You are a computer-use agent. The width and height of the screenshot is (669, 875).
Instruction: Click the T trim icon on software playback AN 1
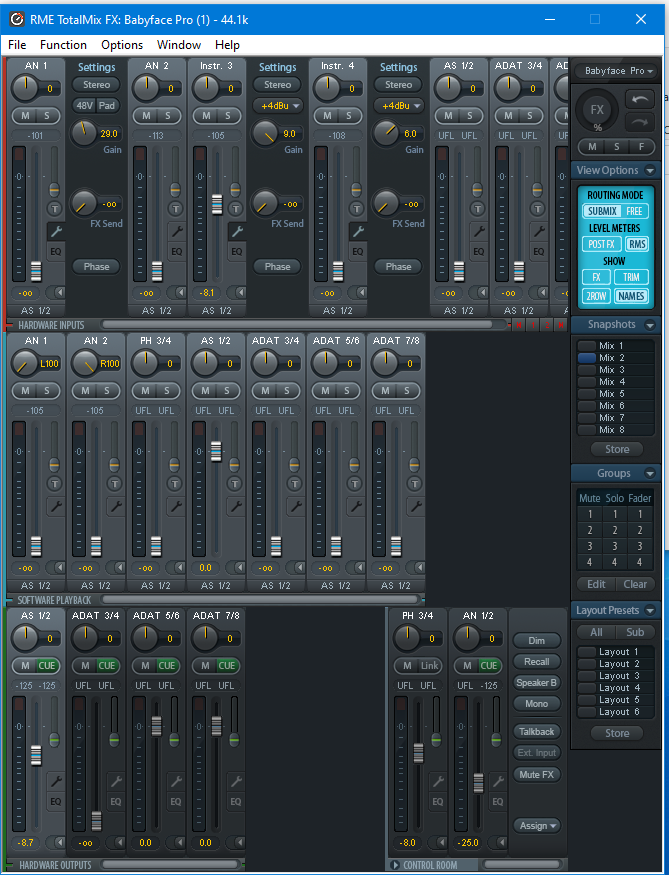point(55,484)
